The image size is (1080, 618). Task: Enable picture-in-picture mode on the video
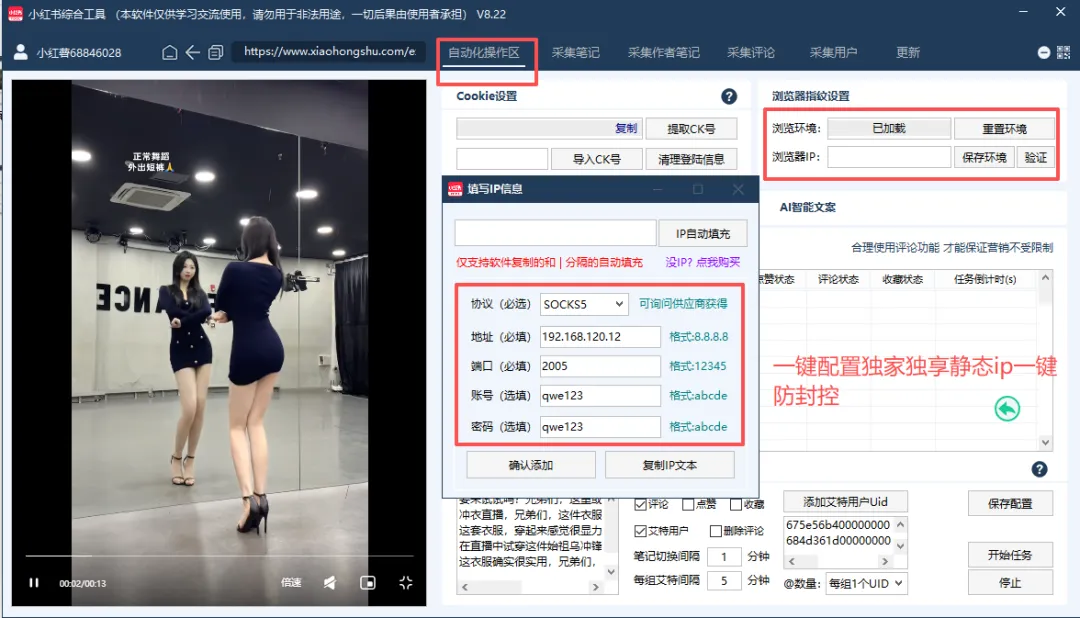click(368, 582)
